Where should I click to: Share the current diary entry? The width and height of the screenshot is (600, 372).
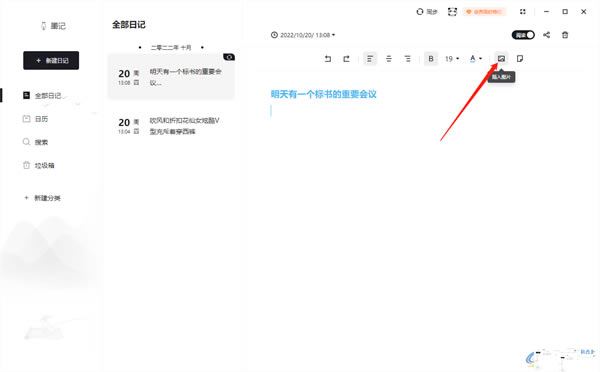pyautogui.click(x=546, y=35)
